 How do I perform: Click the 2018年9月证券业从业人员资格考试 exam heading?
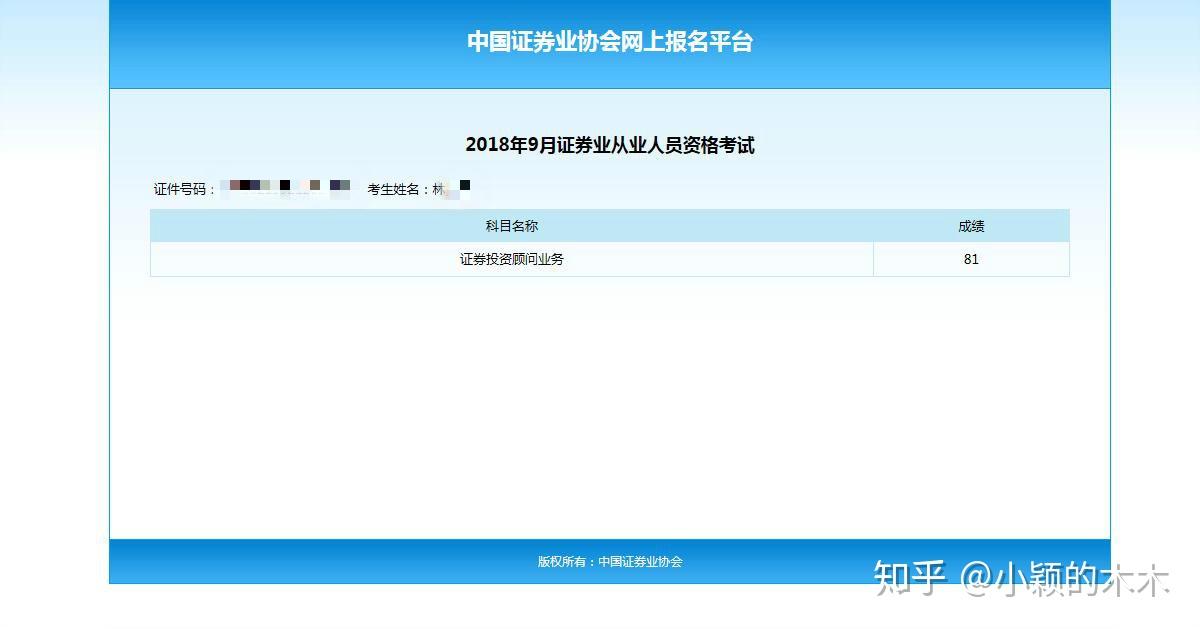click(x=610, y=145)
